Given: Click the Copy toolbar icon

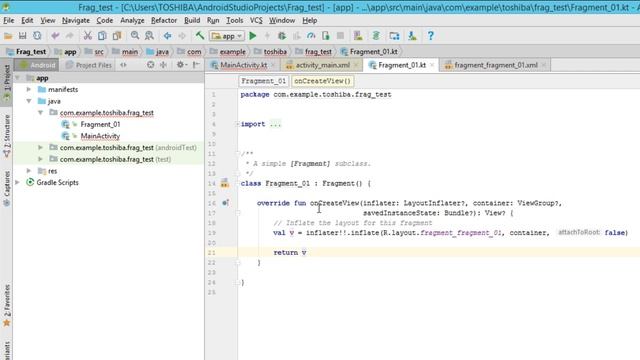Looking at the screenshot, I should coord(102,36).
